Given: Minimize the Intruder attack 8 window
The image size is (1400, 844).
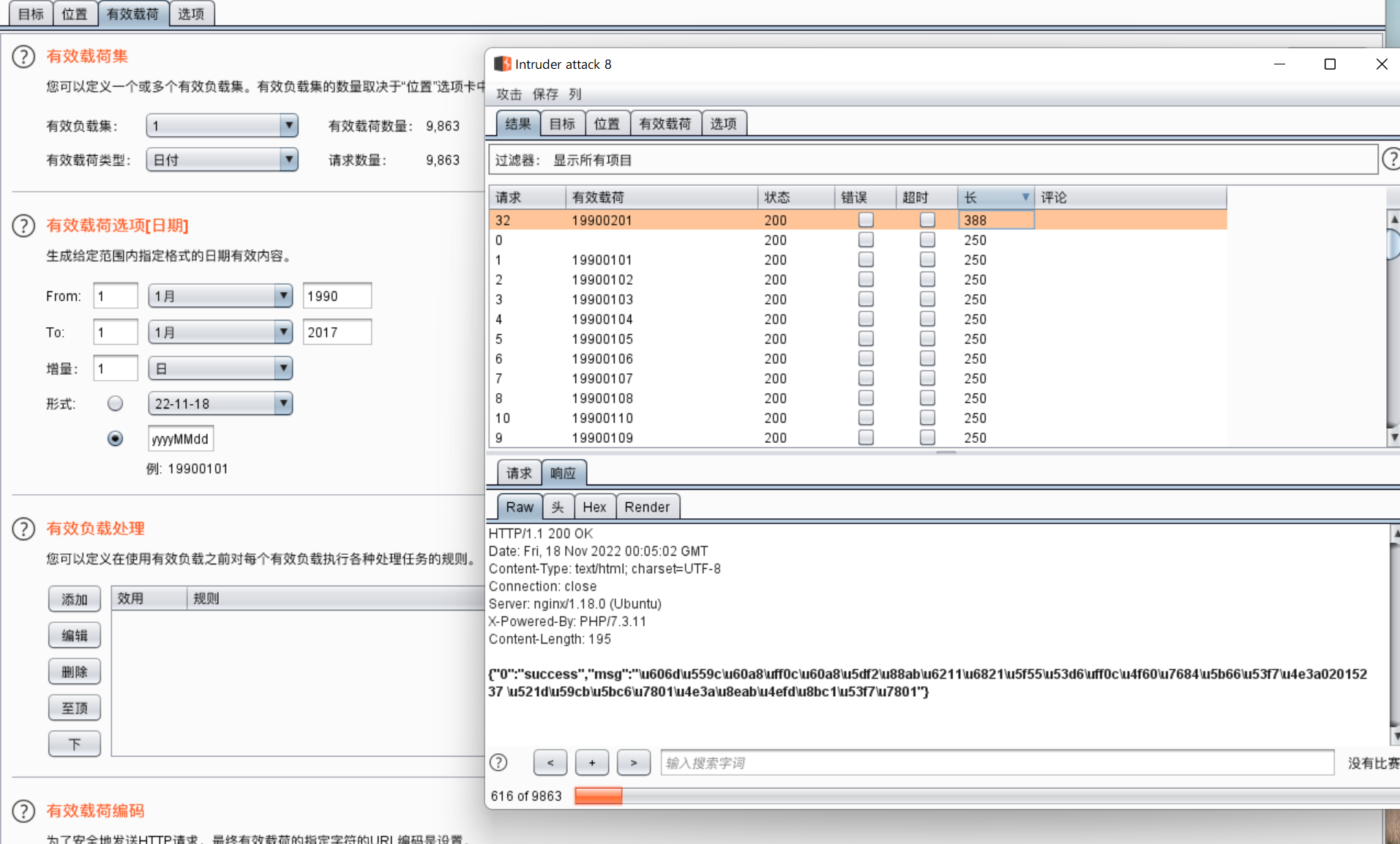Looking at the screenshot, I should [x=1279, y=64].
